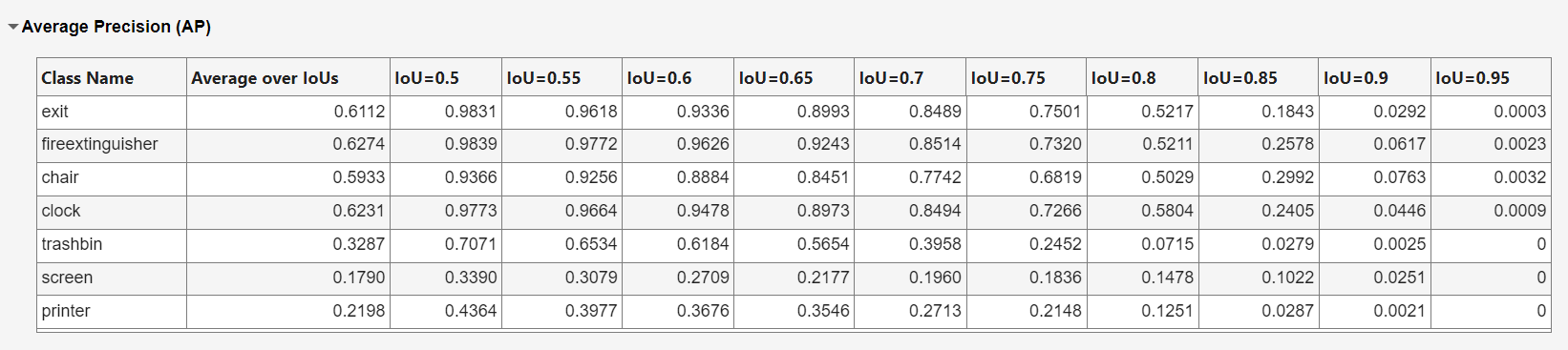
Task: Click the printer row label
Action: (x=112, y=312)
